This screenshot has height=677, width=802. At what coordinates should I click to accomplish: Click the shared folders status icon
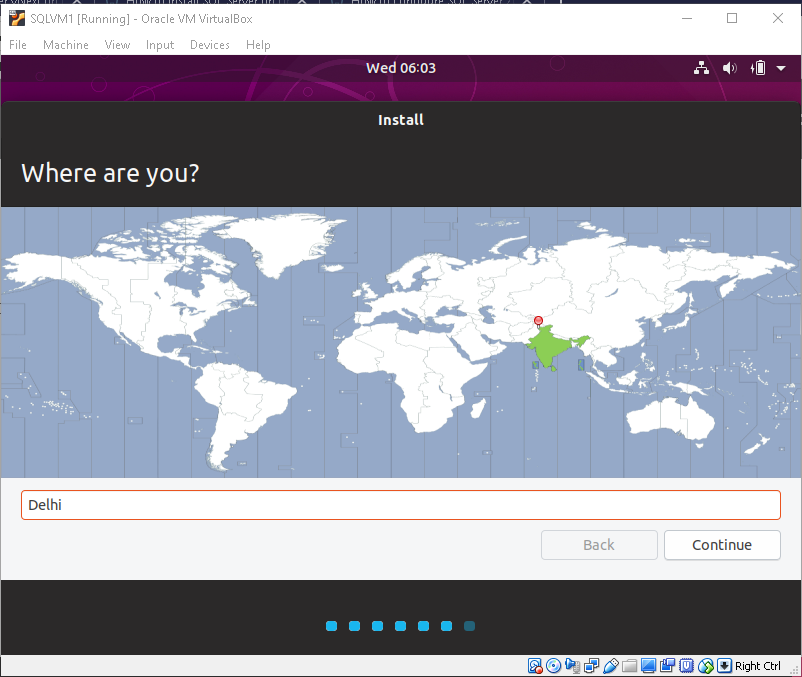629,666
